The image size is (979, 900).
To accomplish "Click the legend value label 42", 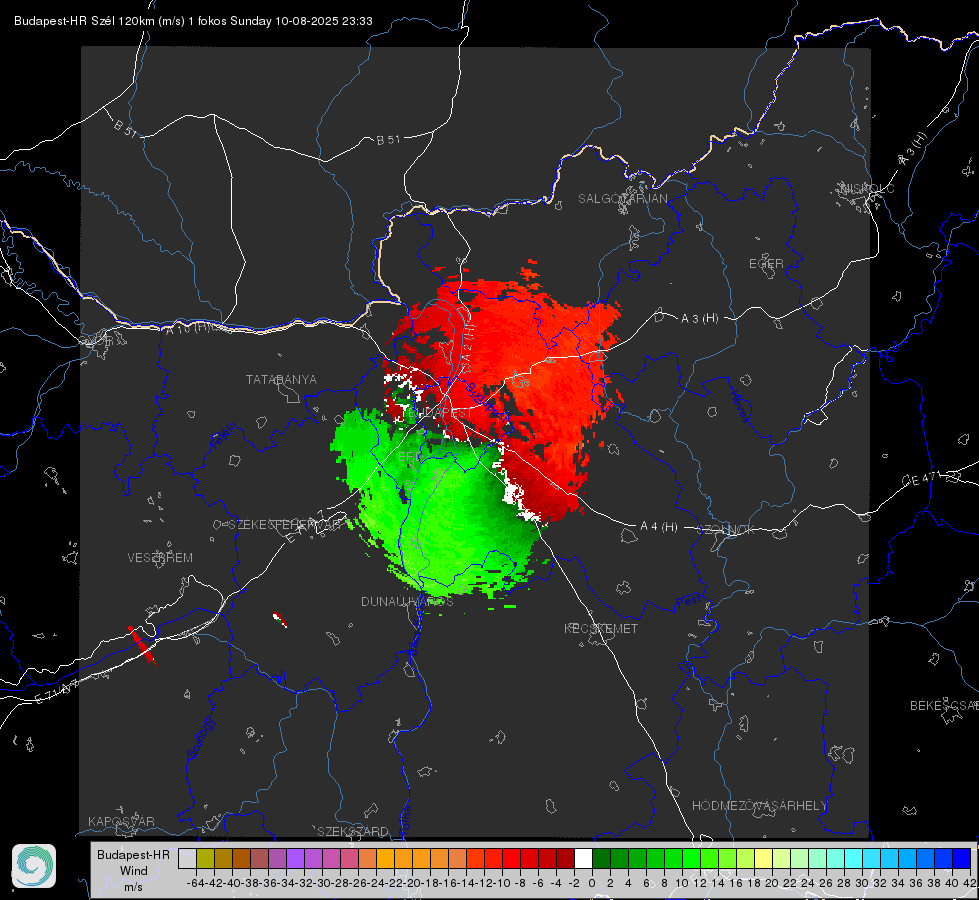I will 970,883.
